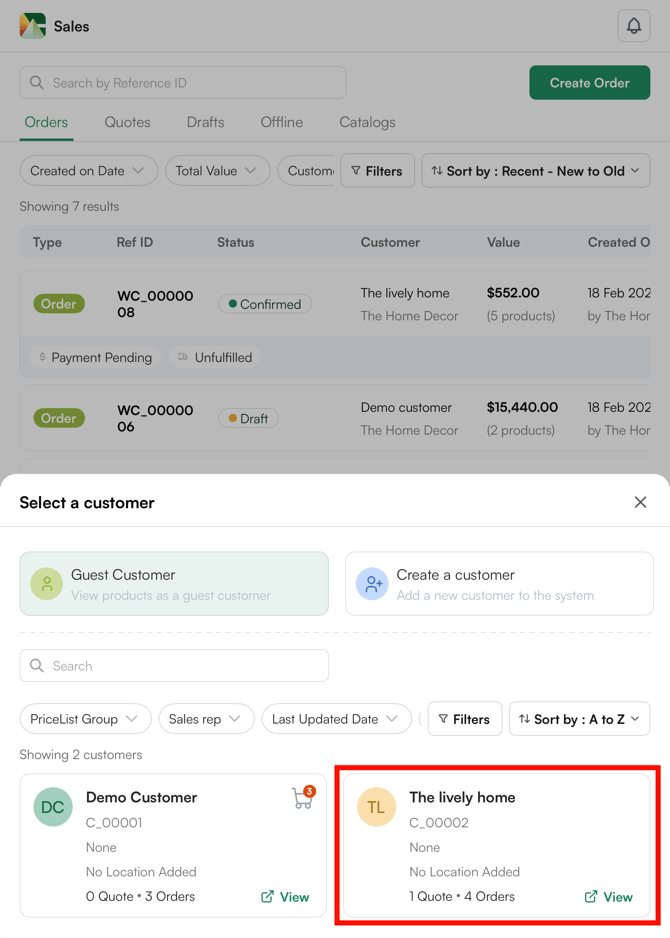Open the Sales rep dropdown
The image size is (670, 938).
click(x=206, y=718)
